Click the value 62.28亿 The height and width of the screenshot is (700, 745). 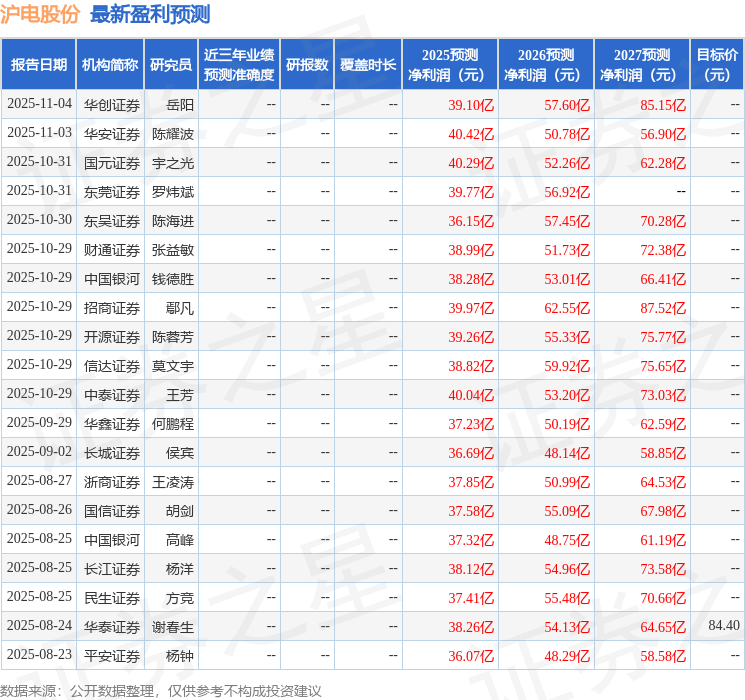pos(663,163)
